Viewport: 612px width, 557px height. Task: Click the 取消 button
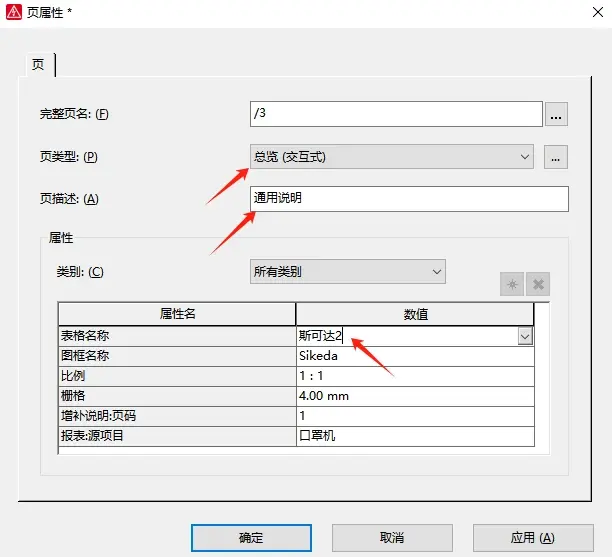coord(392,537)
